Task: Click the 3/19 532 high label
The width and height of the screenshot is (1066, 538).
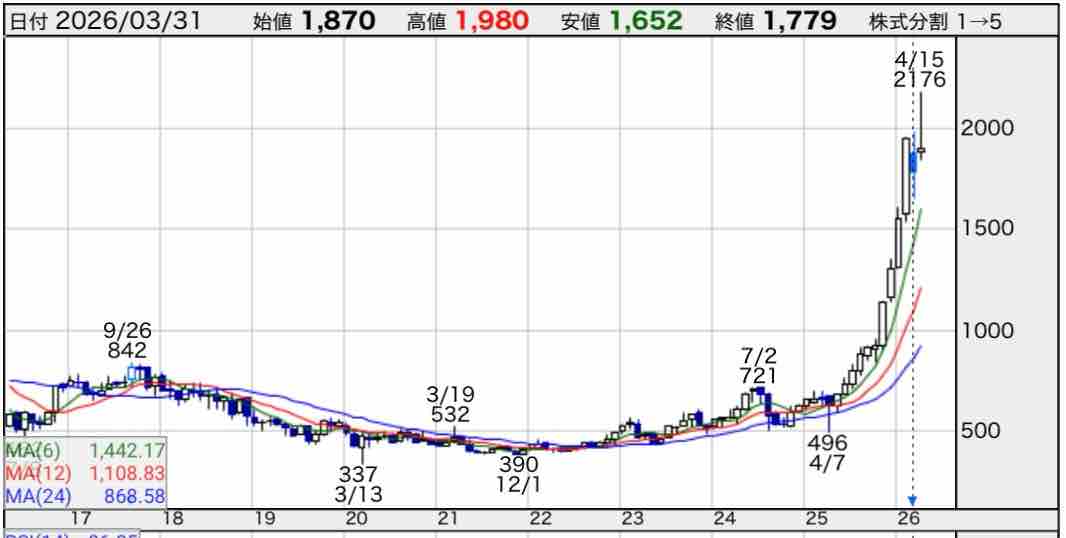Action: 450,403
